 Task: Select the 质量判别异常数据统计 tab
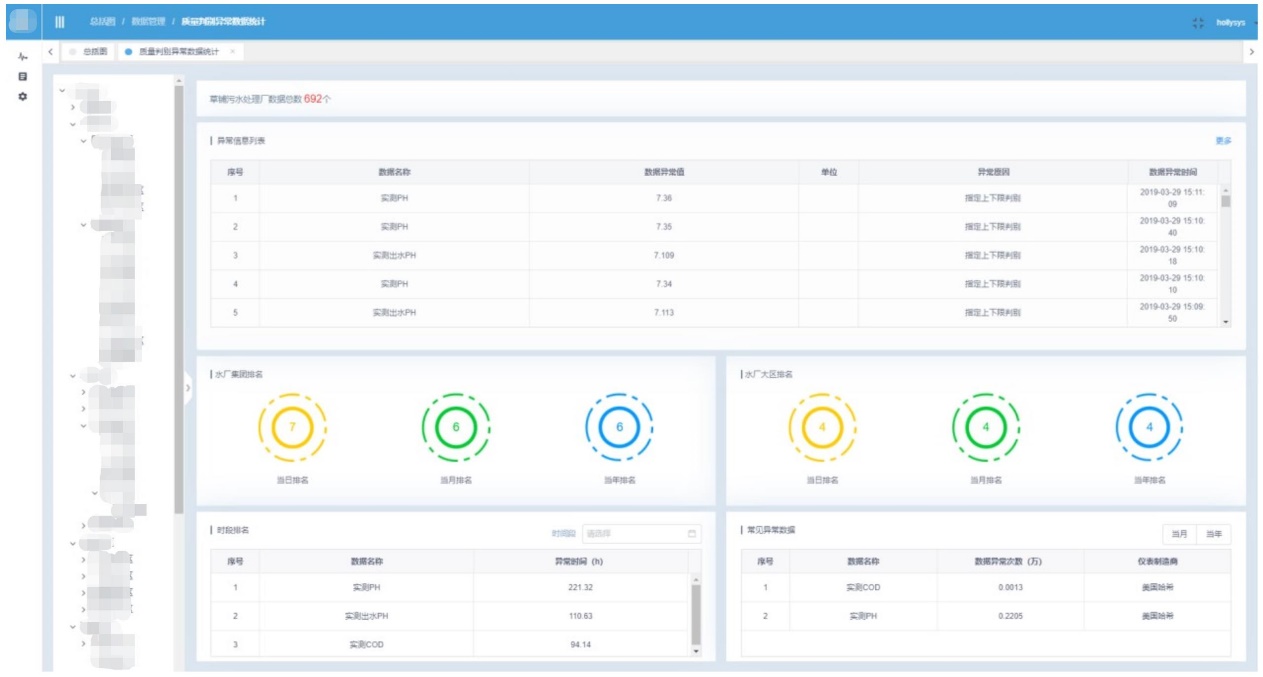177,51
